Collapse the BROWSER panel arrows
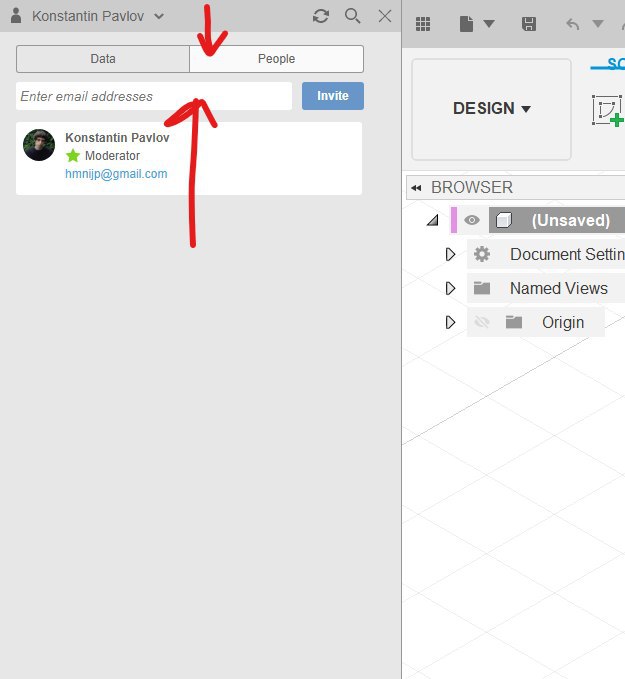 click(416, 188)
